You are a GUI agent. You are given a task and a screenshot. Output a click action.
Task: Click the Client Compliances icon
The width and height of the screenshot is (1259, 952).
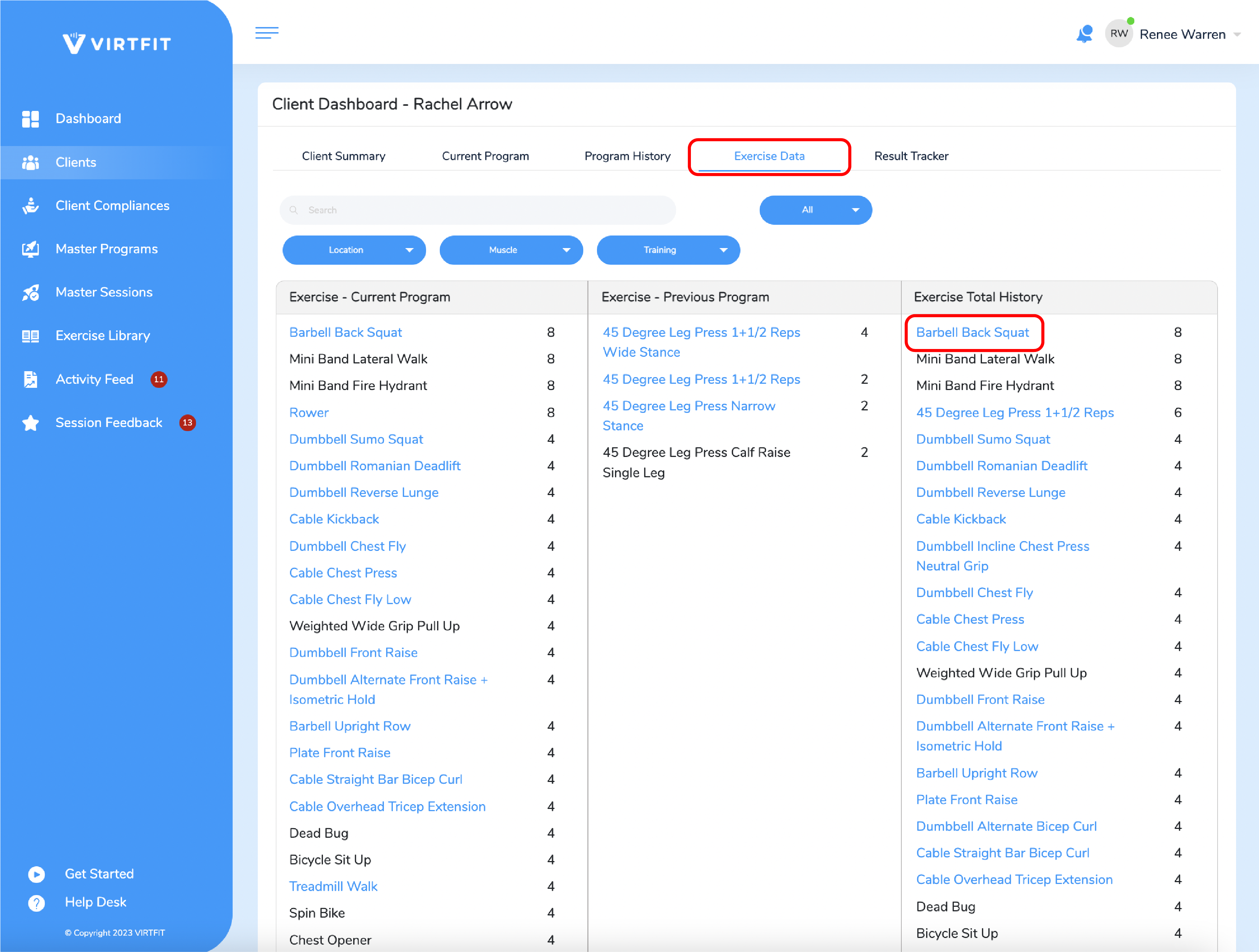tap(30, 206)
